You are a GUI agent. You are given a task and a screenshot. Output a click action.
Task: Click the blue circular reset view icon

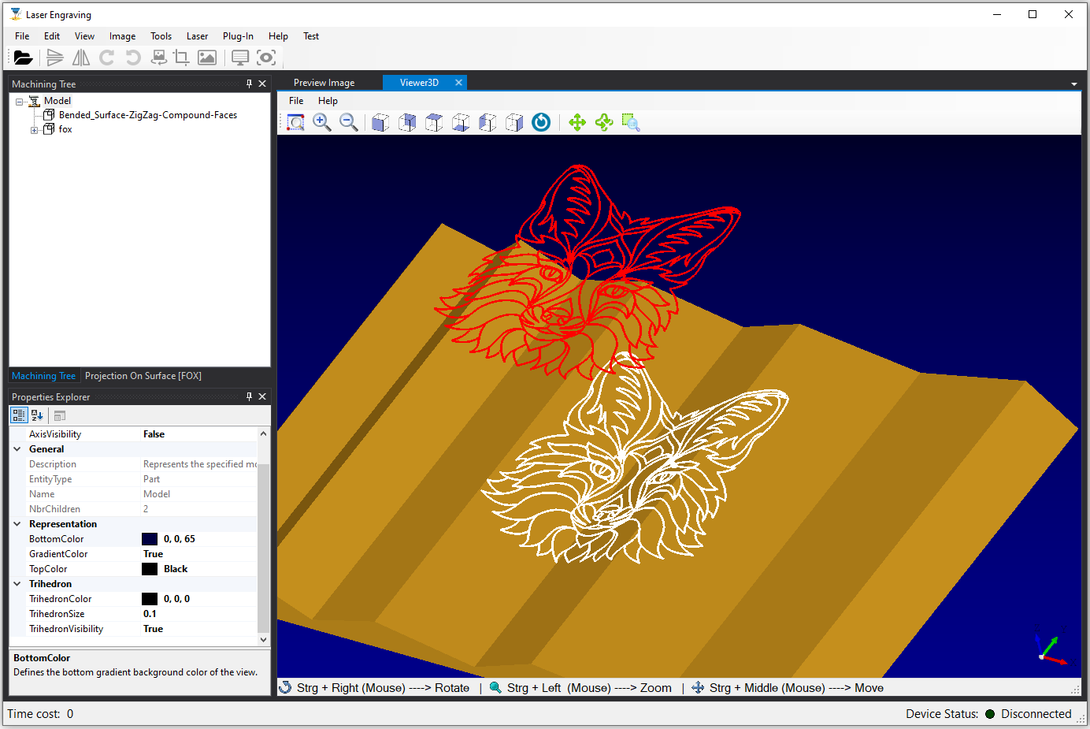click(541, 122)
